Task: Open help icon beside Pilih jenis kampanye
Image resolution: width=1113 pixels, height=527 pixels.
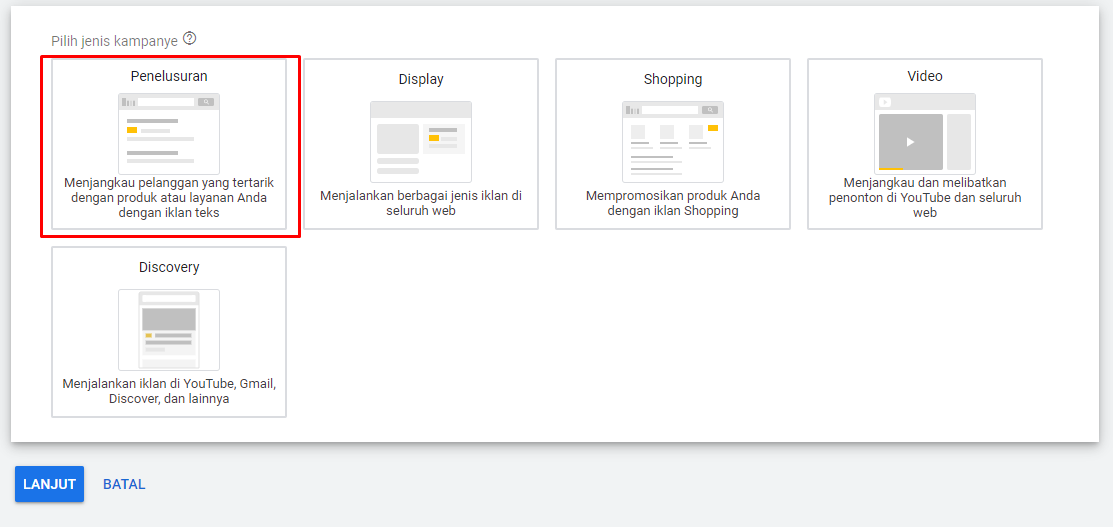Action: tap(189, 38)
